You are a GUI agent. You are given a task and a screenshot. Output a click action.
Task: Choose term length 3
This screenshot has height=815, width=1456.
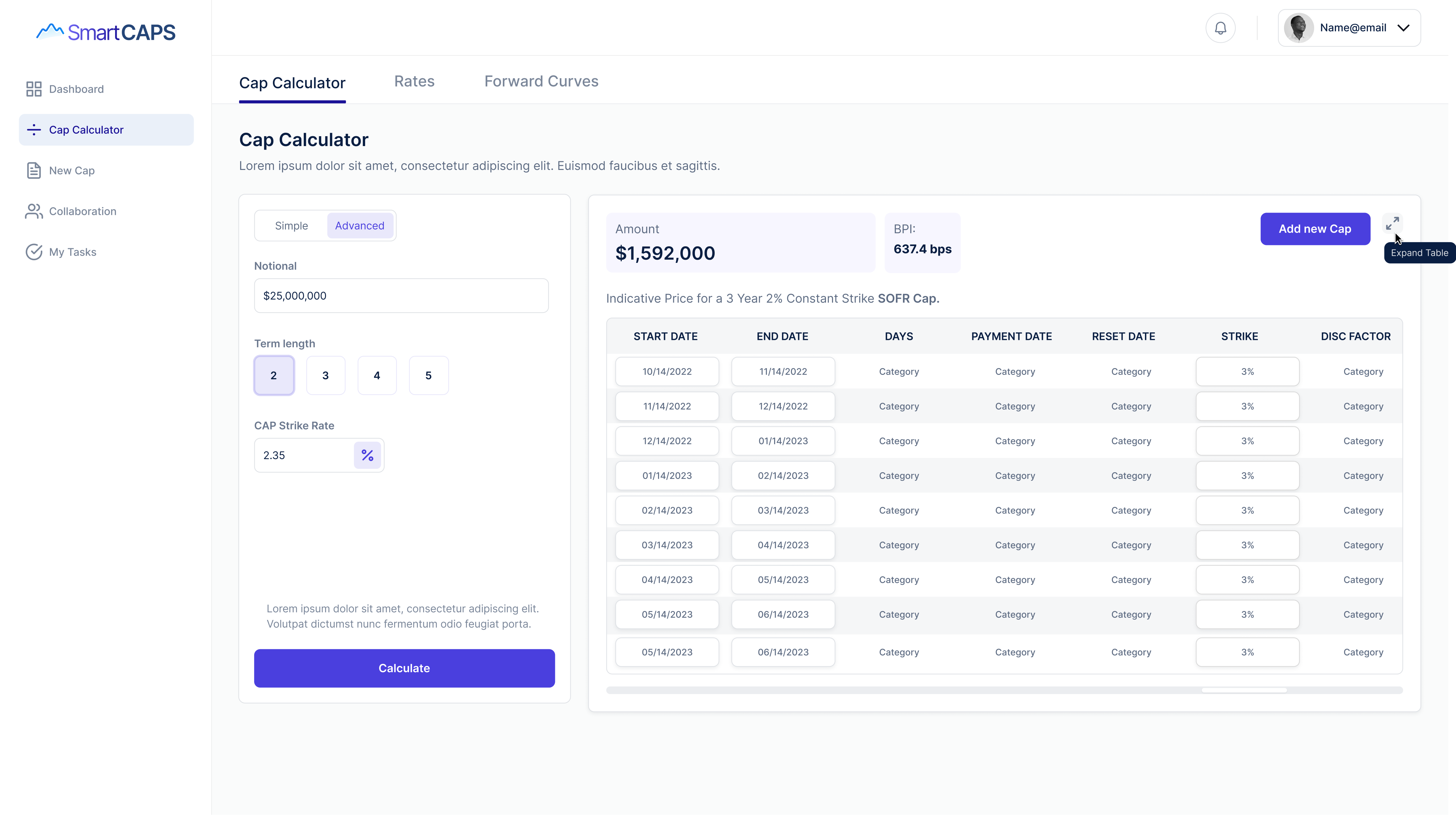click(326, 376)
